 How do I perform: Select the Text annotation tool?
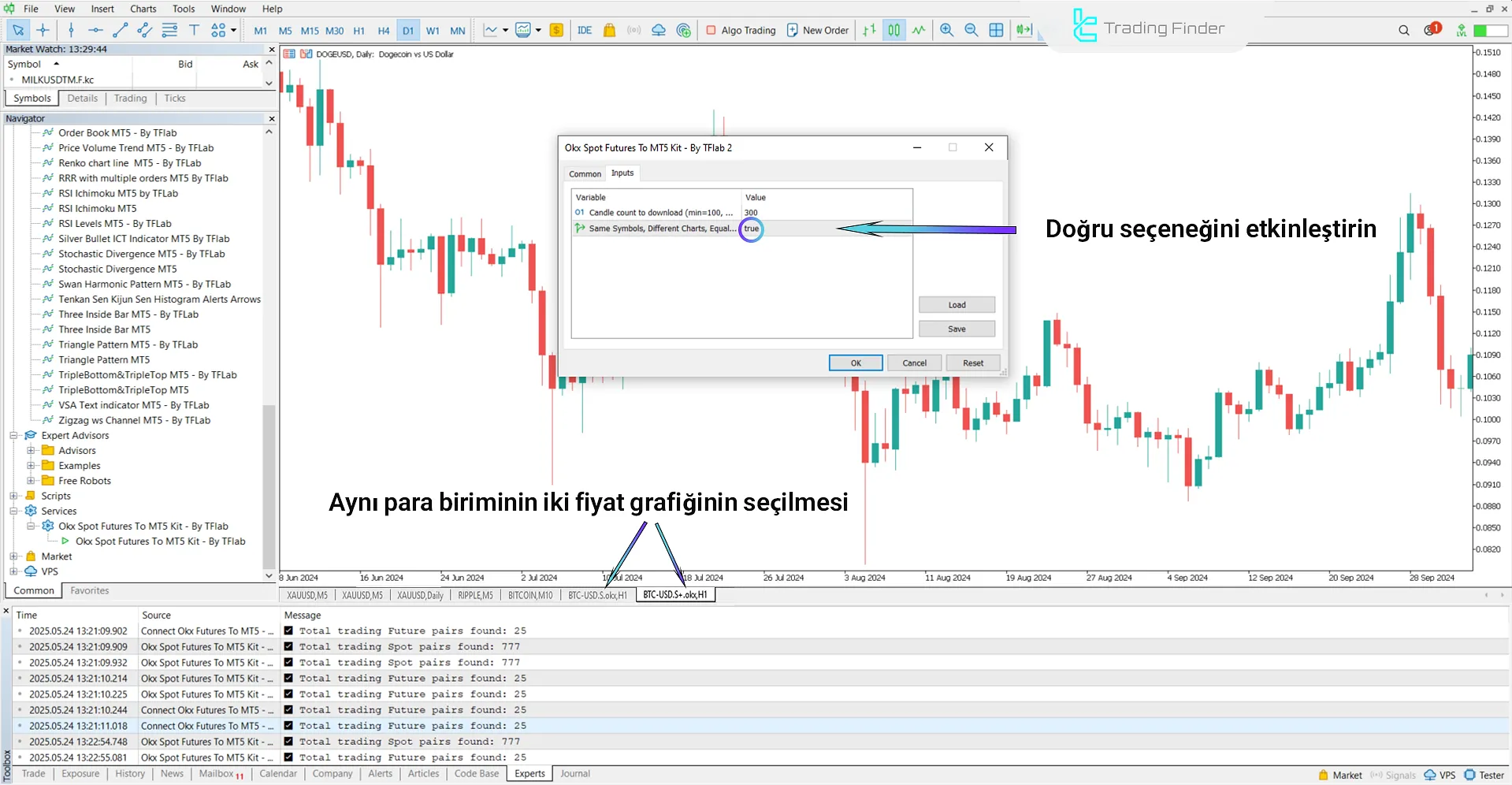point(194,30)
